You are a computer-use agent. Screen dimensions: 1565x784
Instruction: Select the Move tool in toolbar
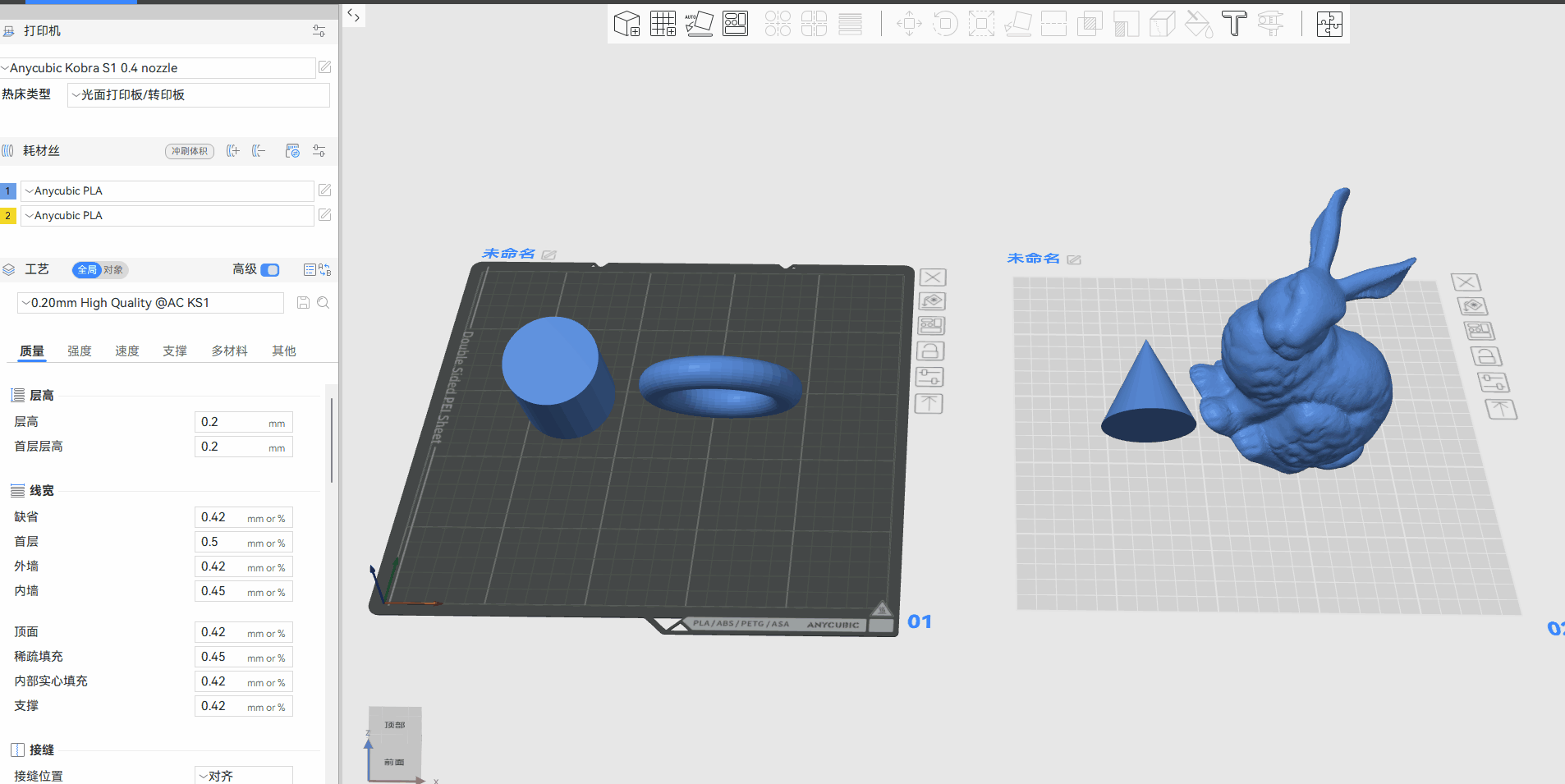(x=909, y=24)
